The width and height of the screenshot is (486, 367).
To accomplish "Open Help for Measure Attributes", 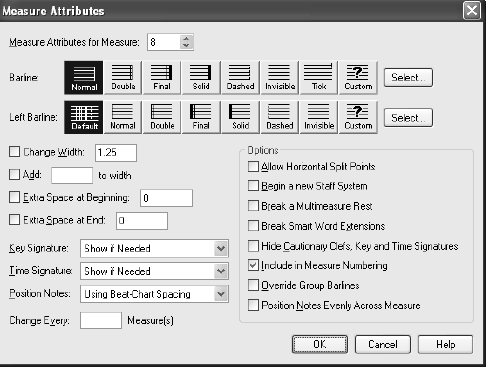I will click(445, 344).
